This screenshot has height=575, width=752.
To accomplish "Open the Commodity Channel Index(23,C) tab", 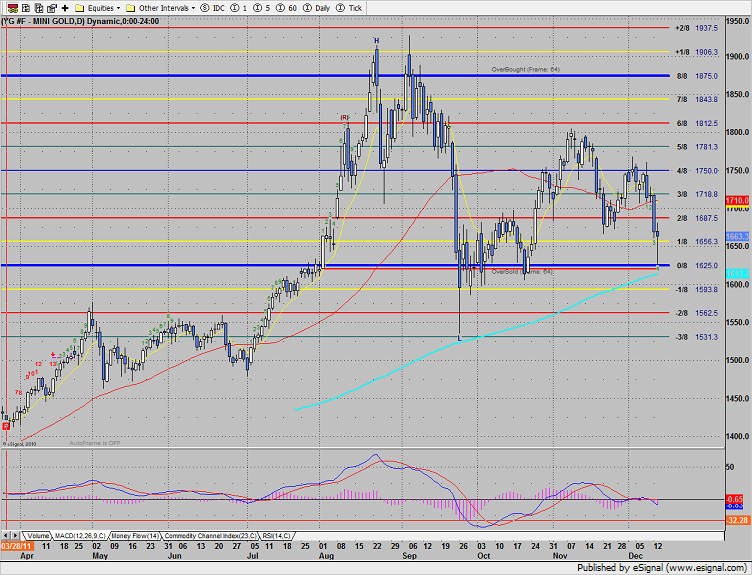I will 211,536.
